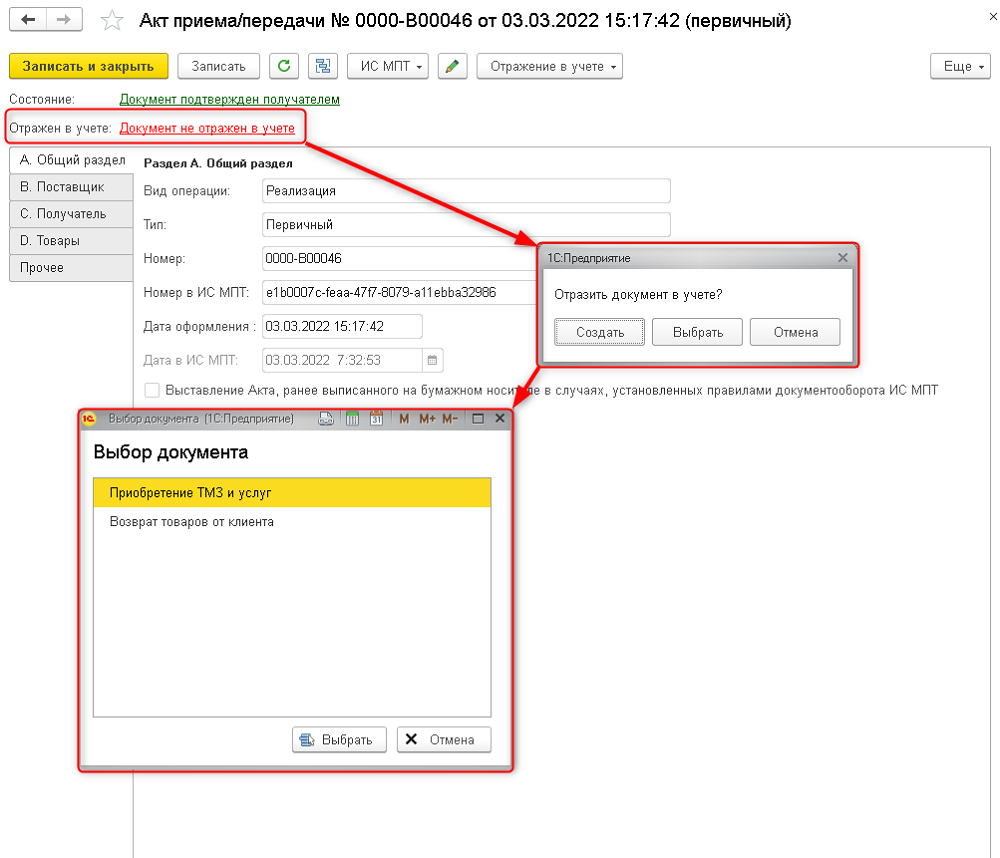
Task: Click the Тип field with Первичный
Action: coord(466,224)
